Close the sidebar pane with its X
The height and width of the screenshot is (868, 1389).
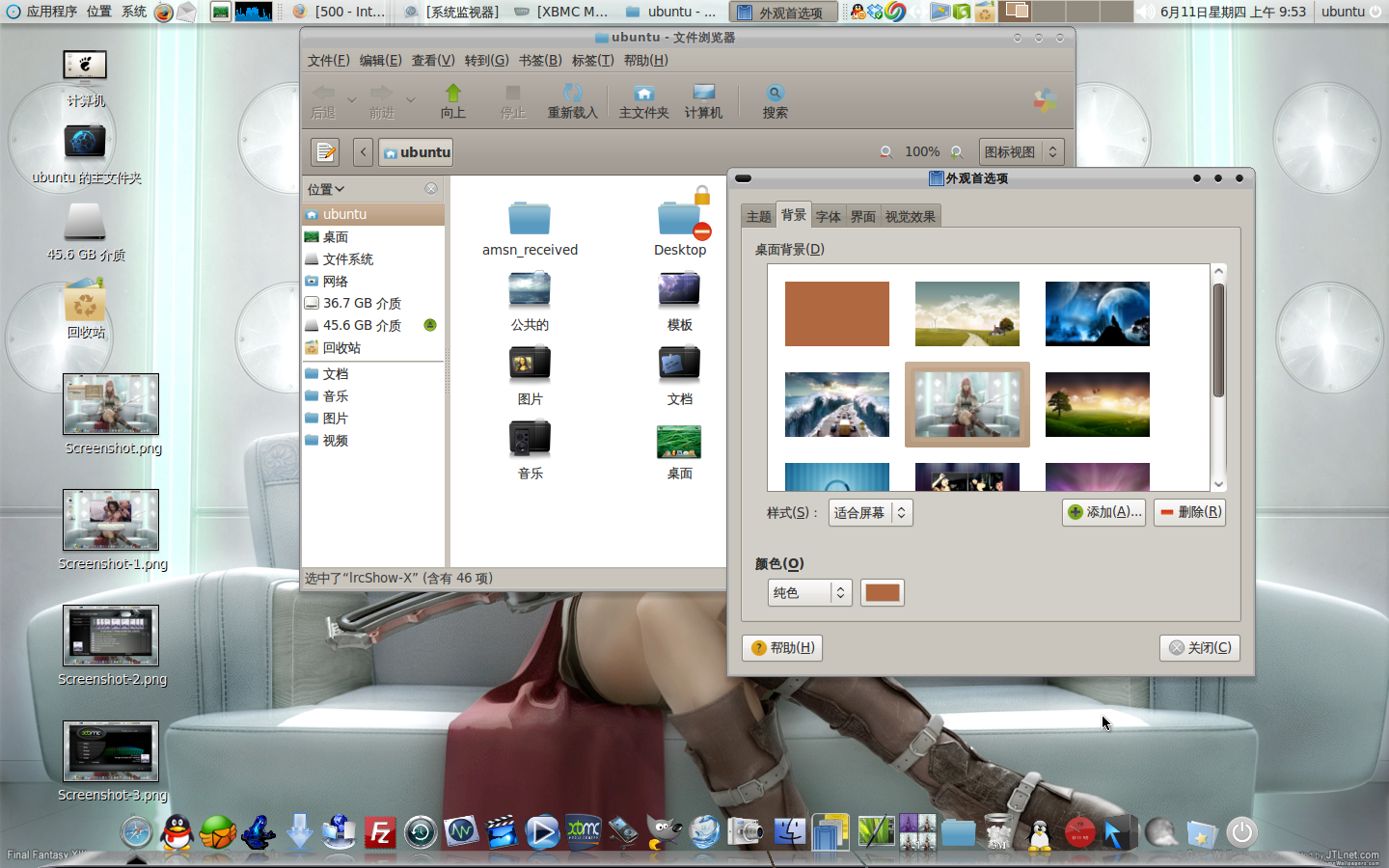click(431, 189)
